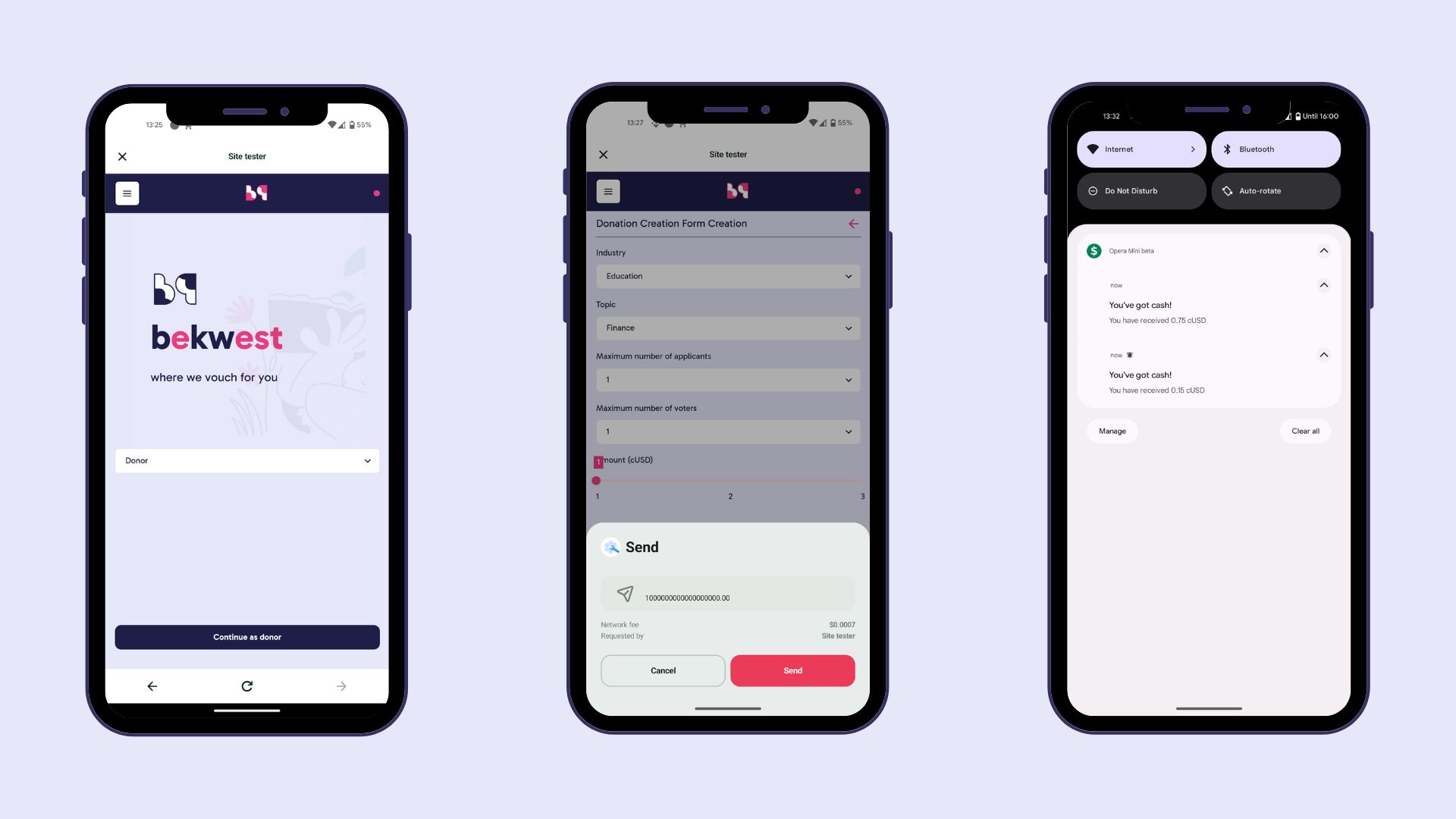Viewport: 1456px width, 819px height.
Task: Expand the Industry dropdown selector
Action: 727,276
